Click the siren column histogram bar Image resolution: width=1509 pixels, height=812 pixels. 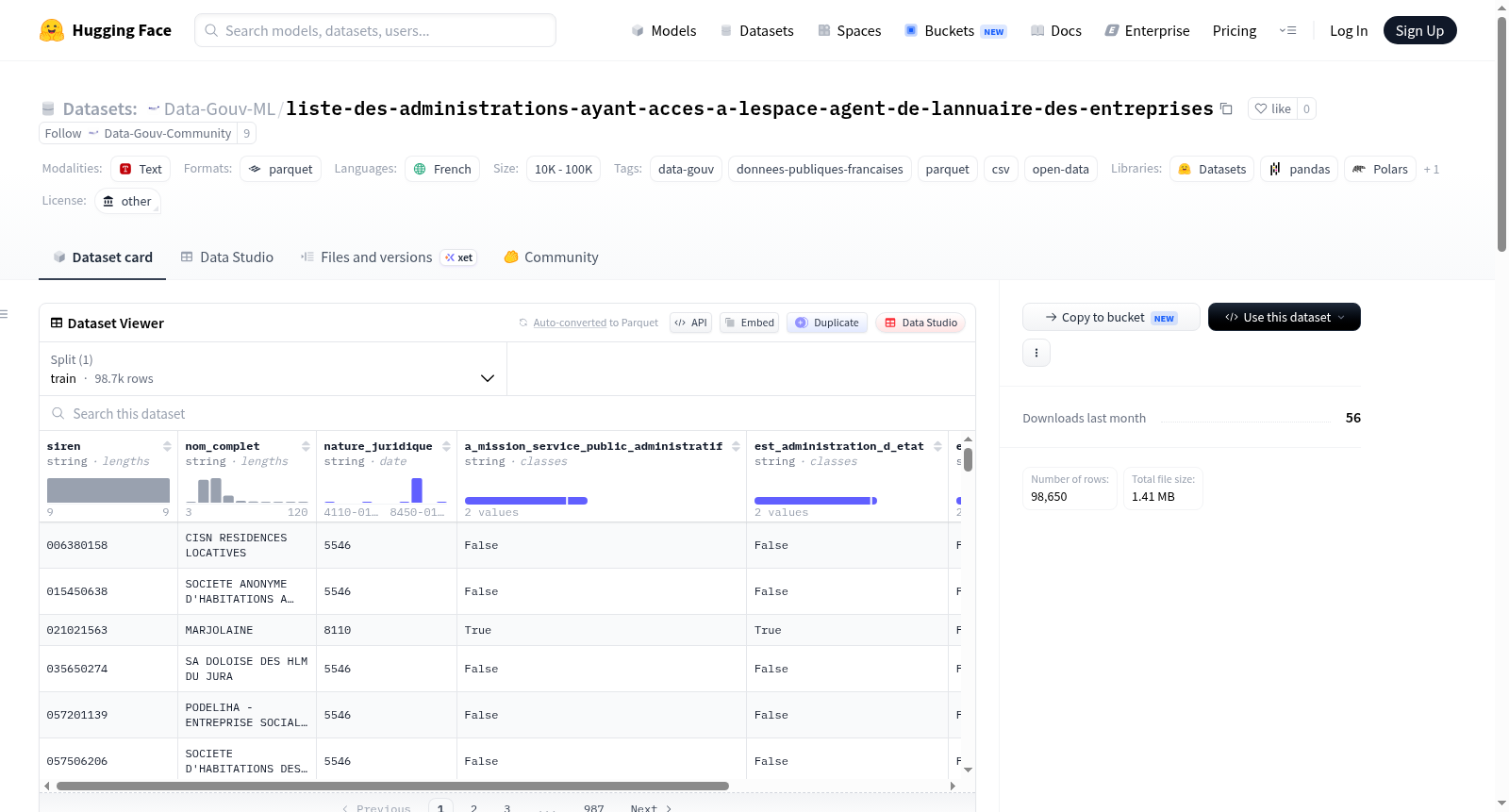tap(108, 489)
